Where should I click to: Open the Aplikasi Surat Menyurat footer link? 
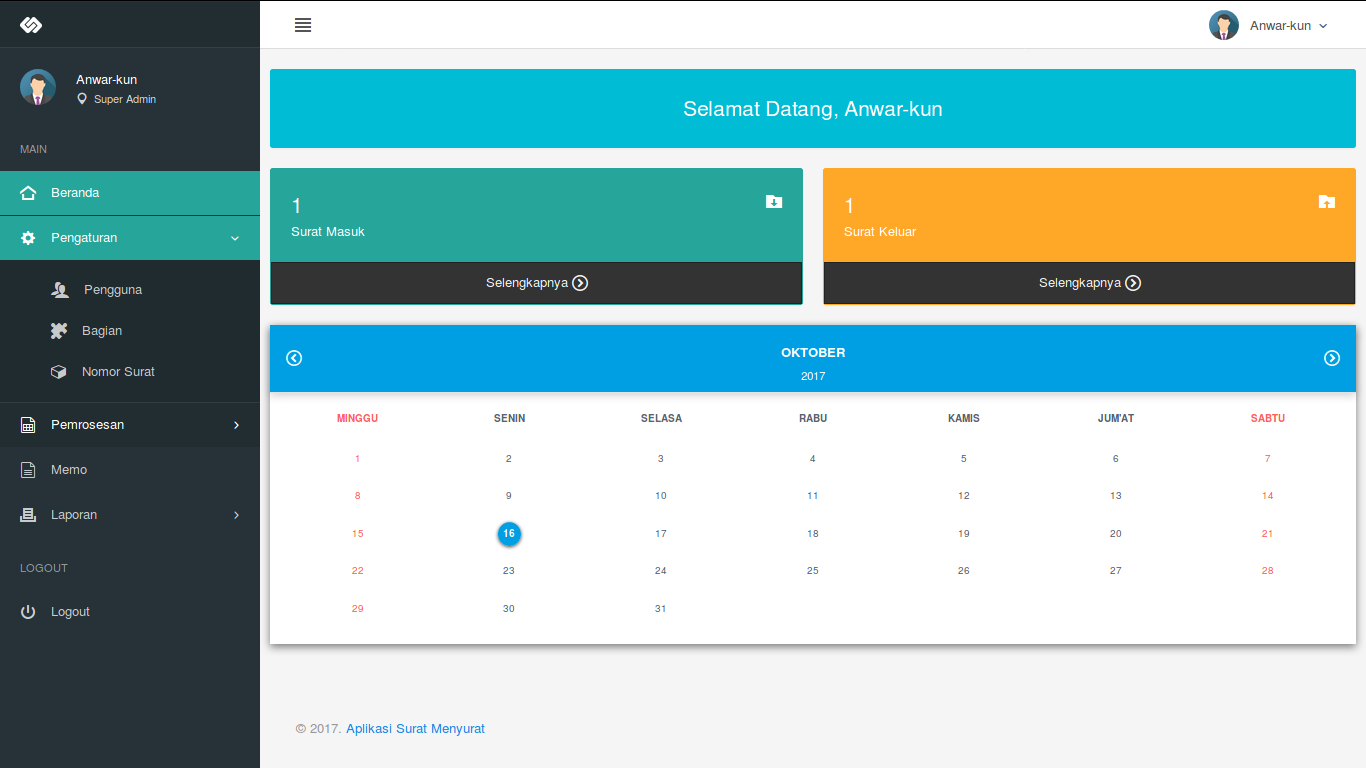pyautogui.click(x=415, y=729)
